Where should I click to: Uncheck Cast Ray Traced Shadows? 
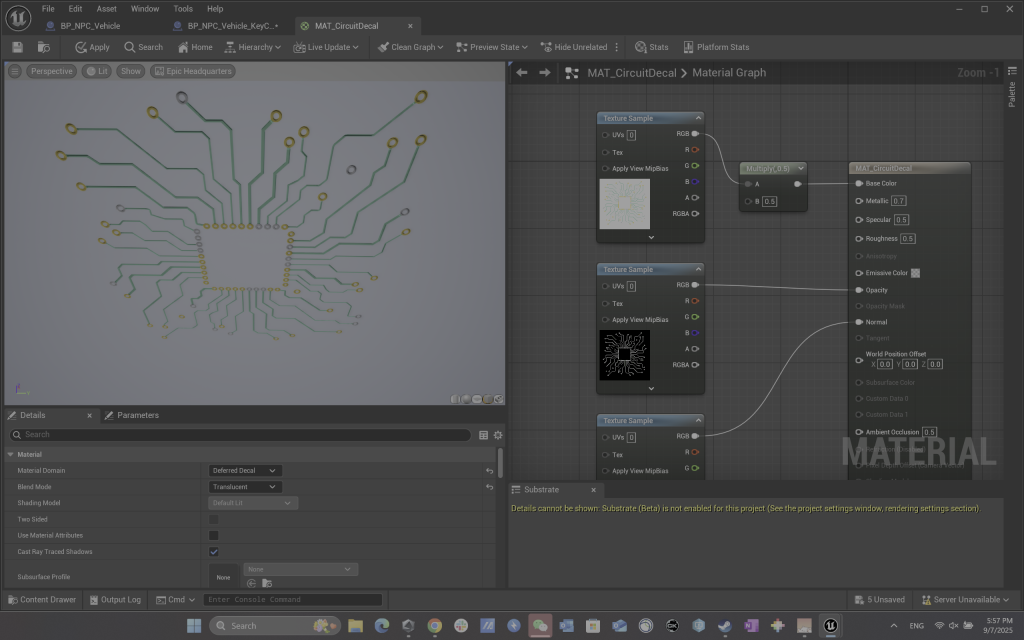tap(213, 551)
